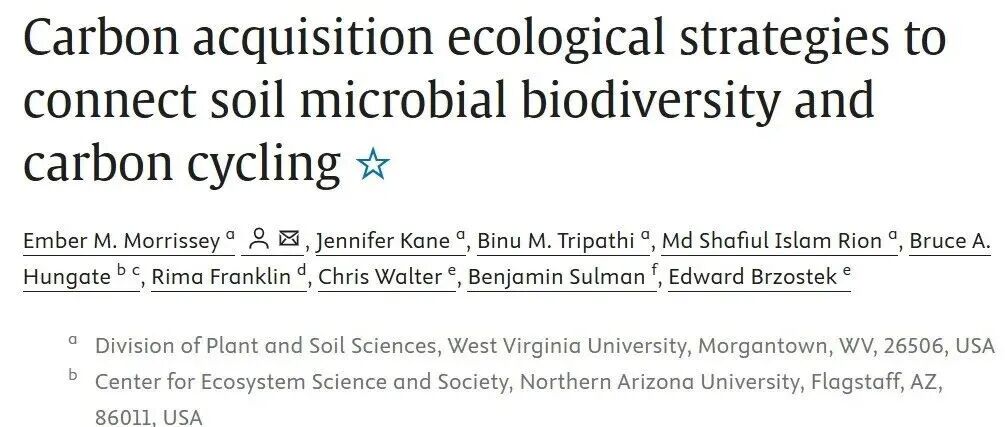The height and width of the screenshot is (427, 1005).
Task: Click the envelope email icon for Morrissey
Action: click(289, 239)
